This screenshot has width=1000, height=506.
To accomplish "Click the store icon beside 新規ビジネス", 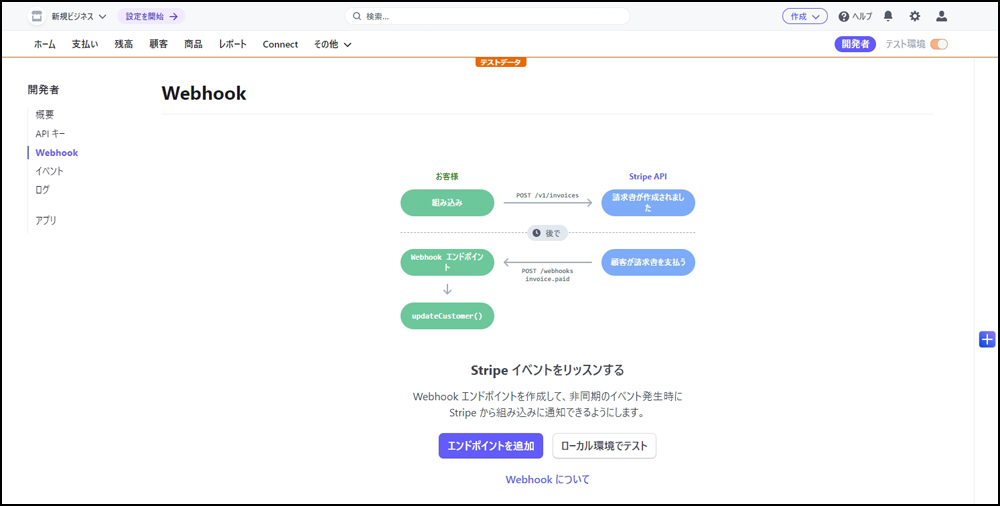I will pos(37,16).
